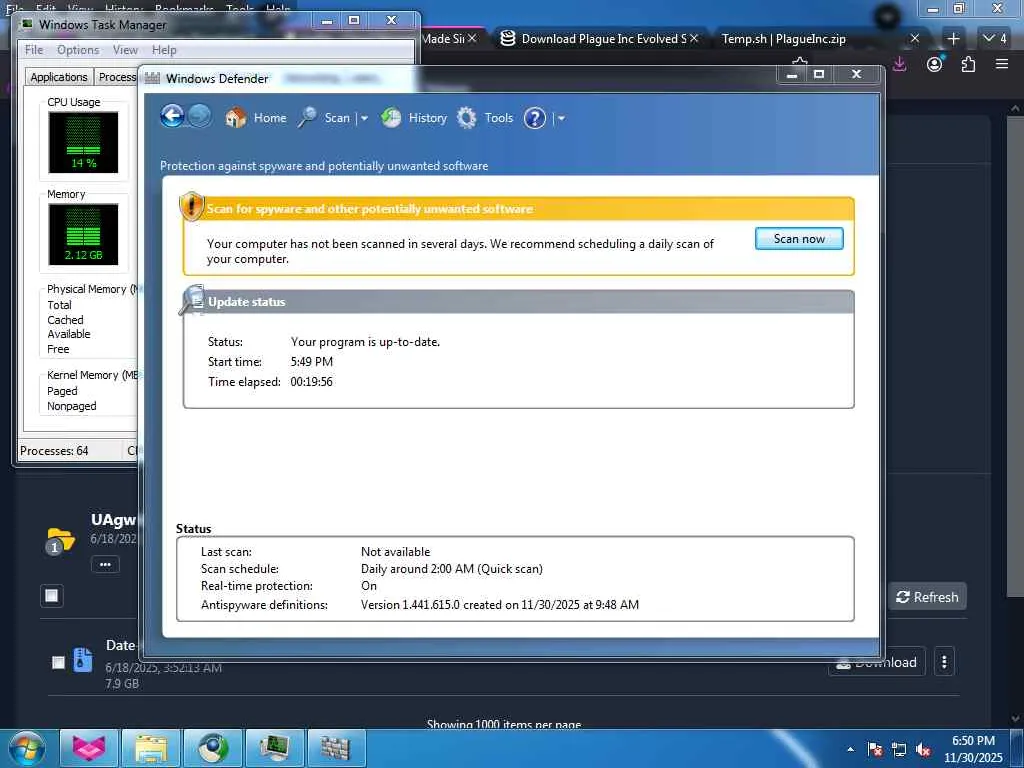Open the browser tab list dropdown

pos(995,39)
